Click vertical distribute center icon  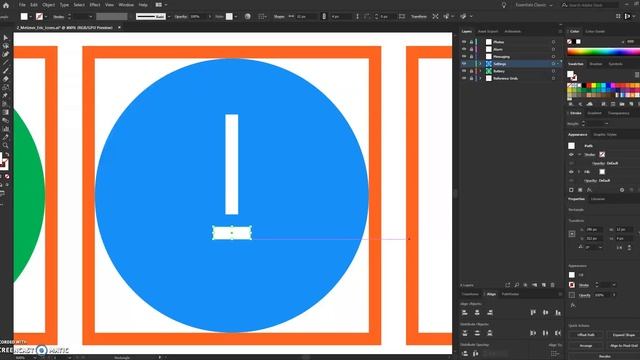point(477,333)
